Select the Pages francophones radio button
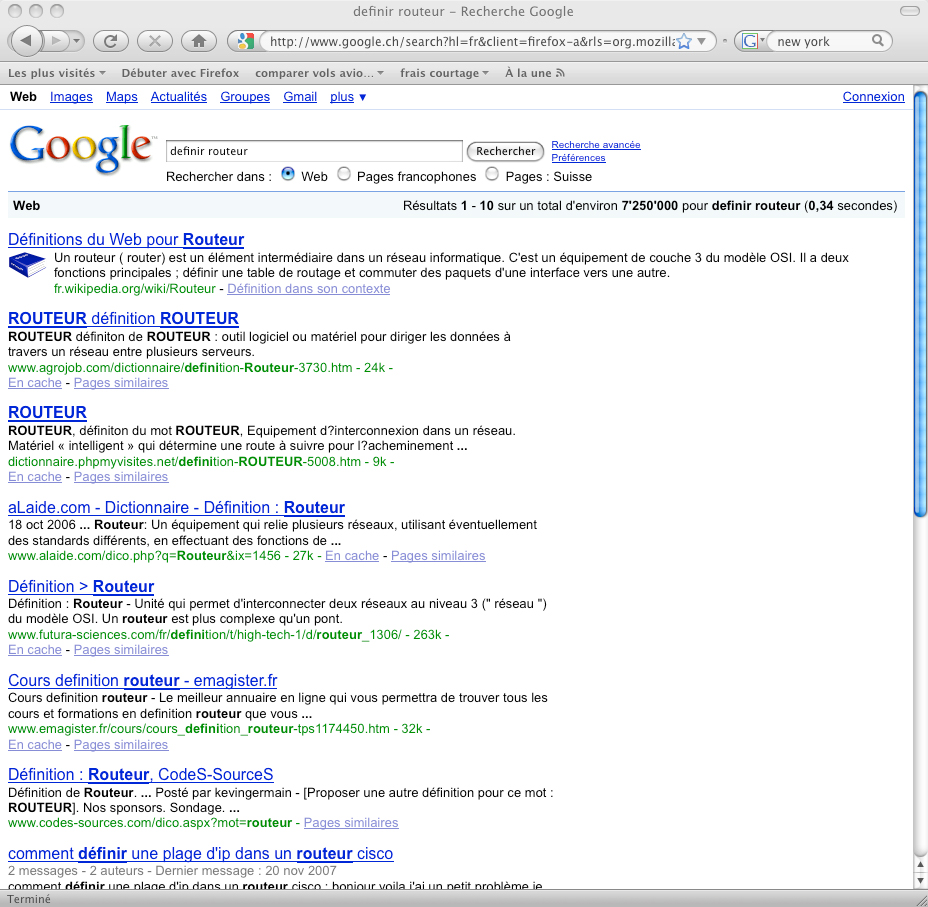928x907 pixels. [x=344, y=174]
